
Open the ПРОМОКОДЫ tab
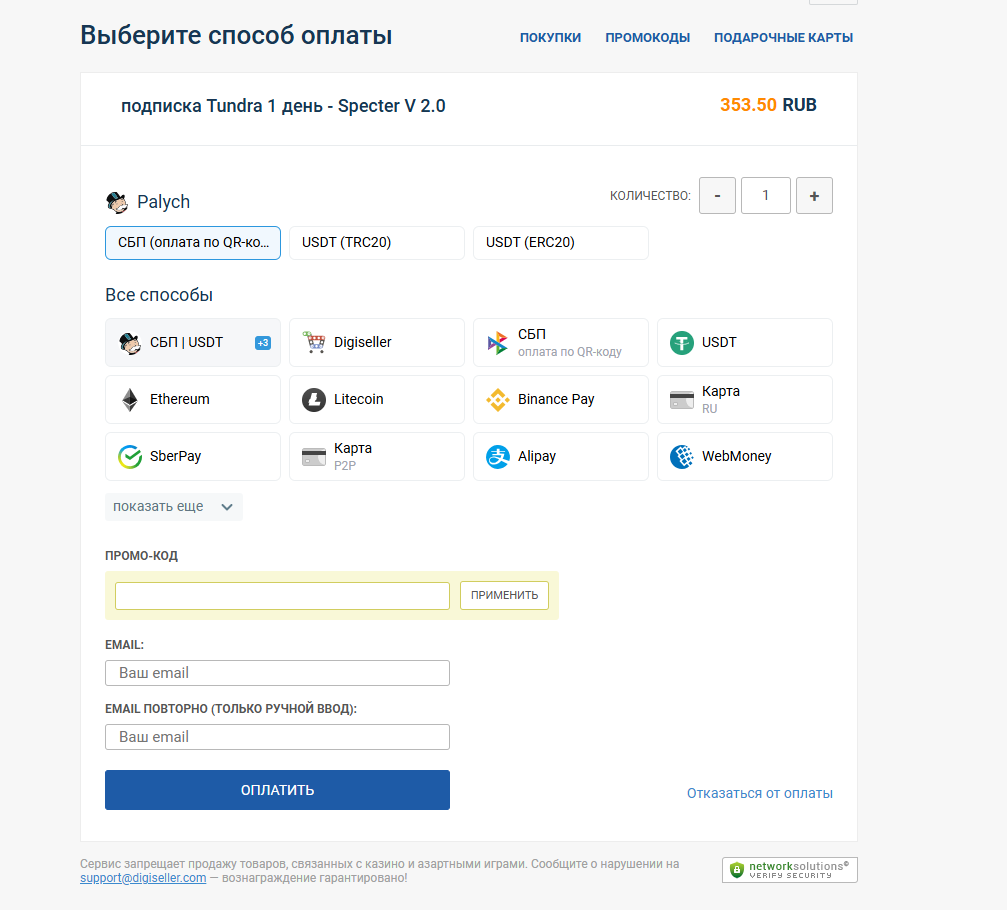click(x=647, y=38)
